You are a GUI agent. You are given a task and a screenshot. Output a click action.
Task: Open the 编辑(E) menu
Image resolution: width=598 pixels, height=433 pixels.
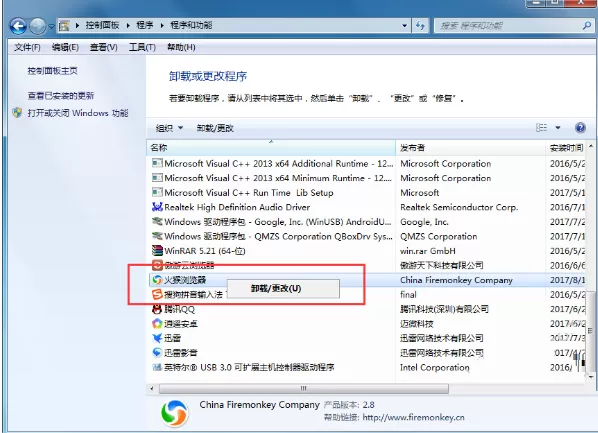[65, 47]
